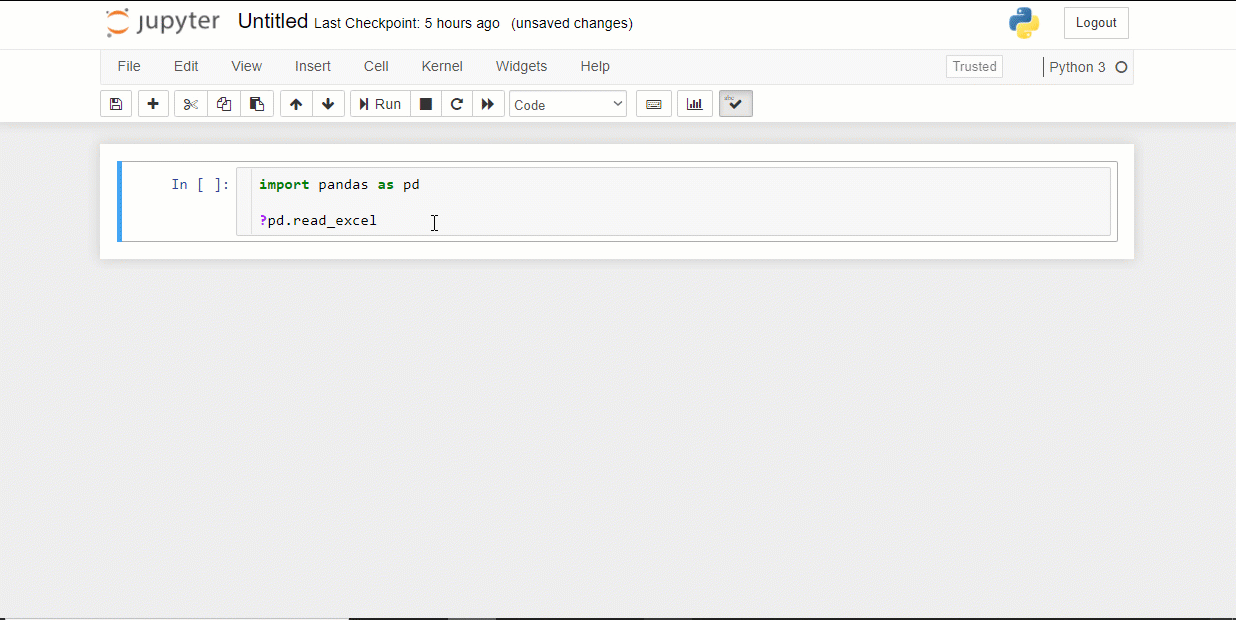Open the Widgets menu

pyautogui.click(x=521, y=66)
